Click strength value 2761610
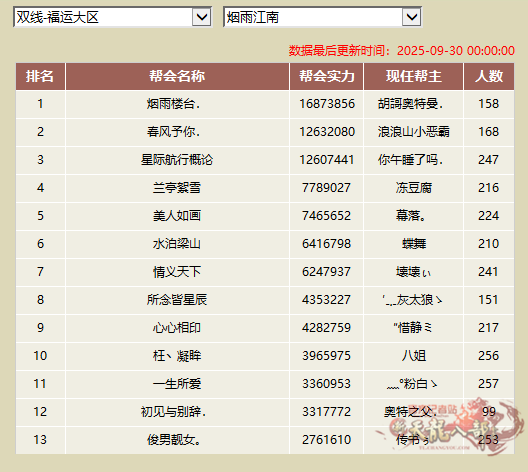Screen dimensions: 528x472 [x=326, y=439]
